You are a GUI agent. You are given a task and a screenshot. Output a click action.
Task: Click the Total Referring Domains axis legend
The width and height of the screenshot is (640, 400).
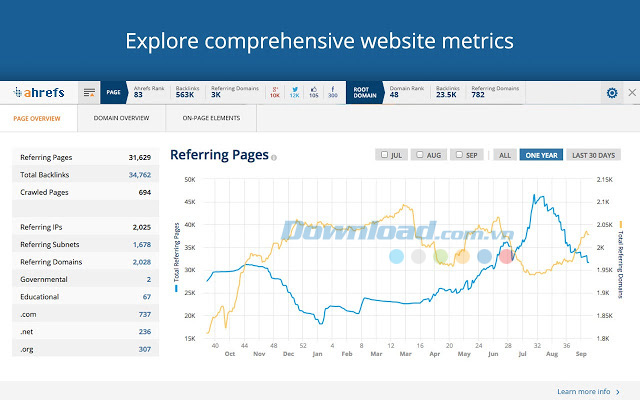pyautogui.click(x=620, y=260)
